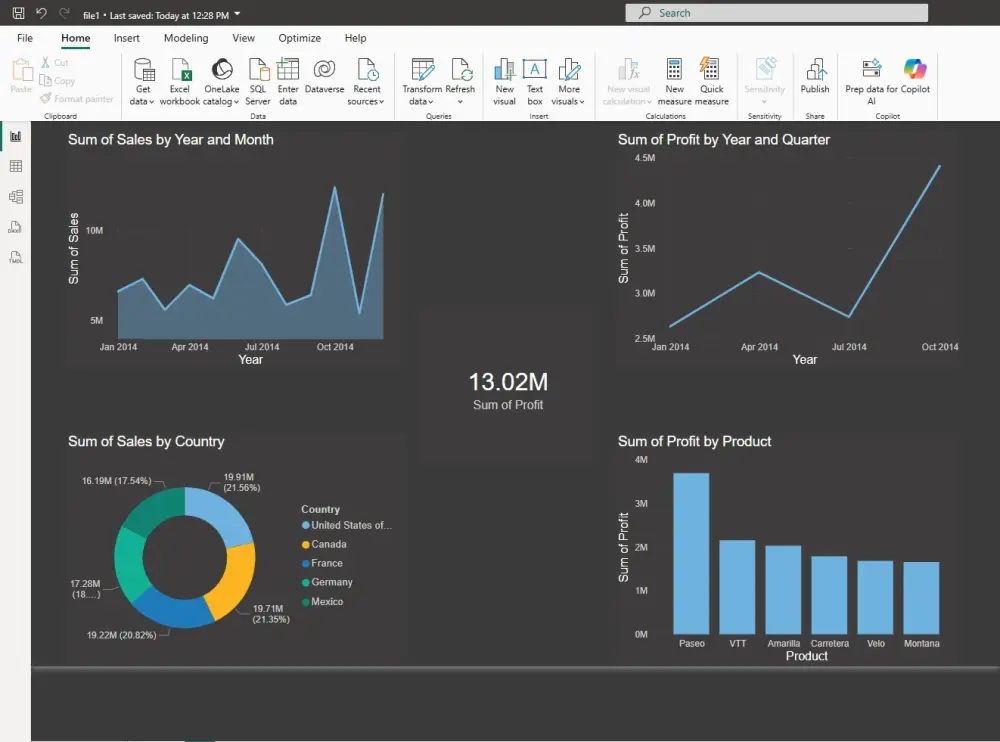Switch to the Modeling ribbon tab
Viewport: 1000px width, 742px height.
point(185,38)
